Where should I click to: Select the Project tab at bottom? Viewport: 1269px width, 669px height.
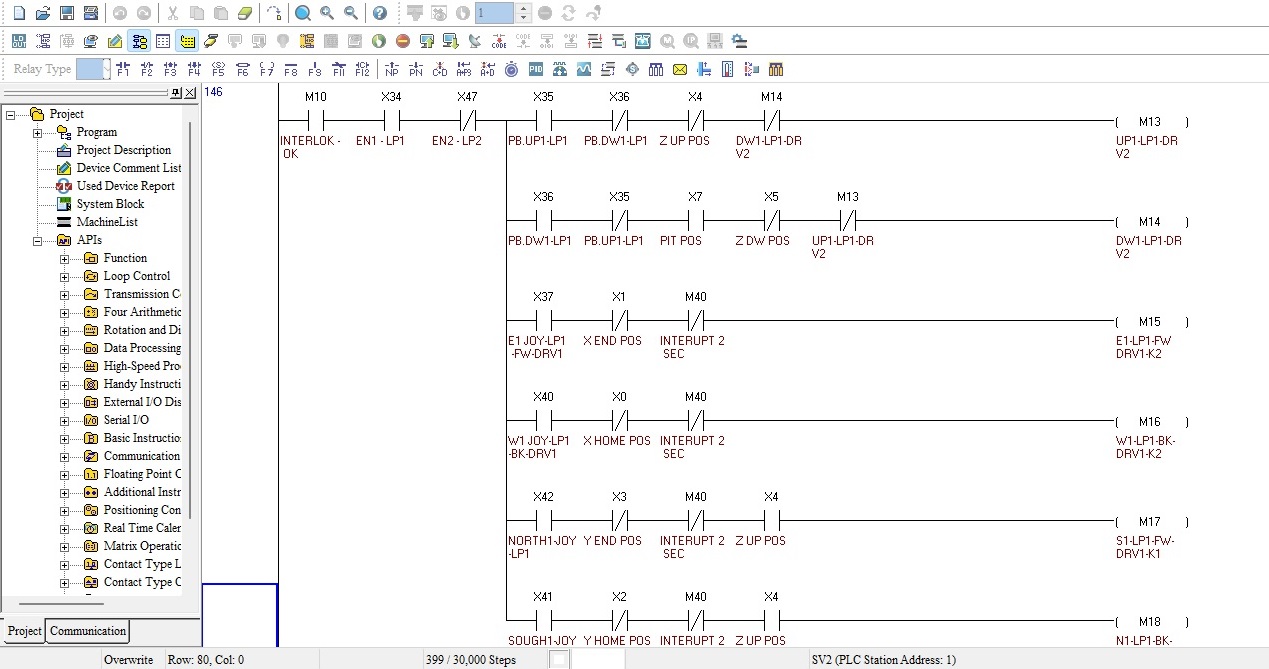click(x=25, y=631)
